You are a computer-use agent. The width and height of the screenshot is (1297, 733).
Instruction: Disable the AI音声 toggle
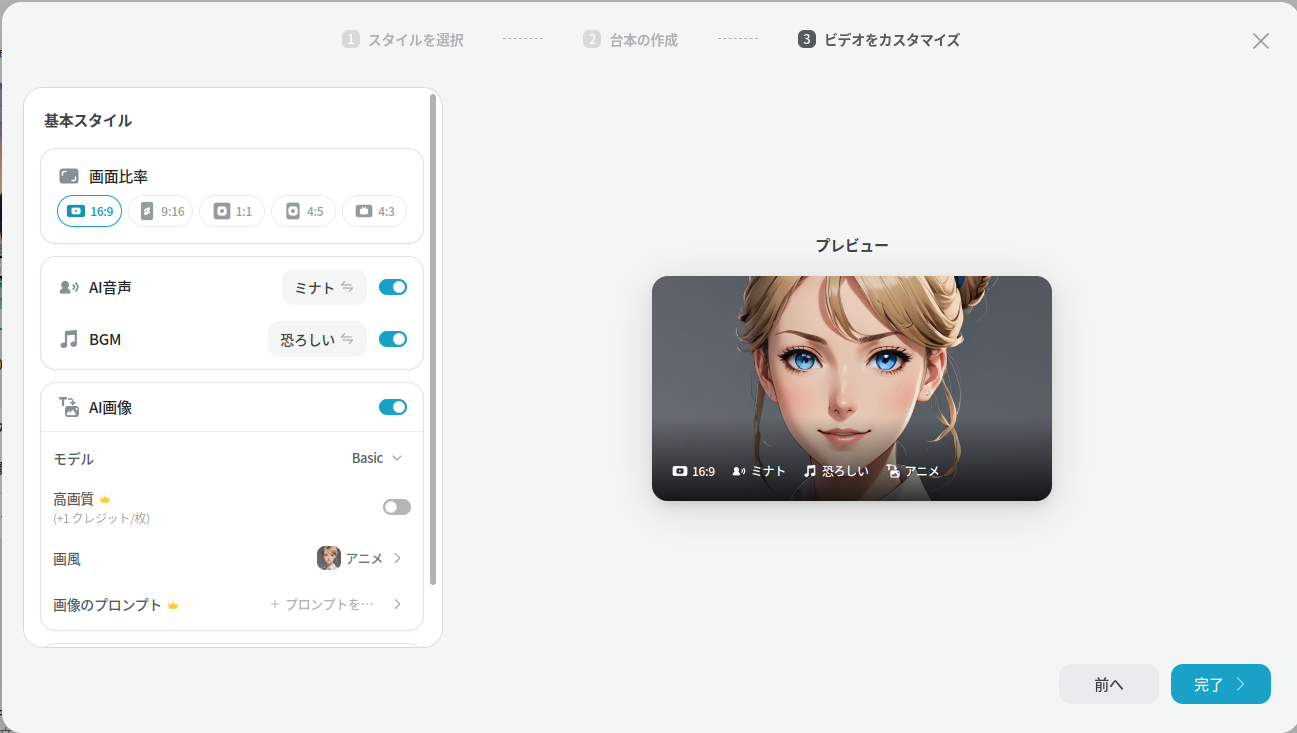click(x=393, y=287)
